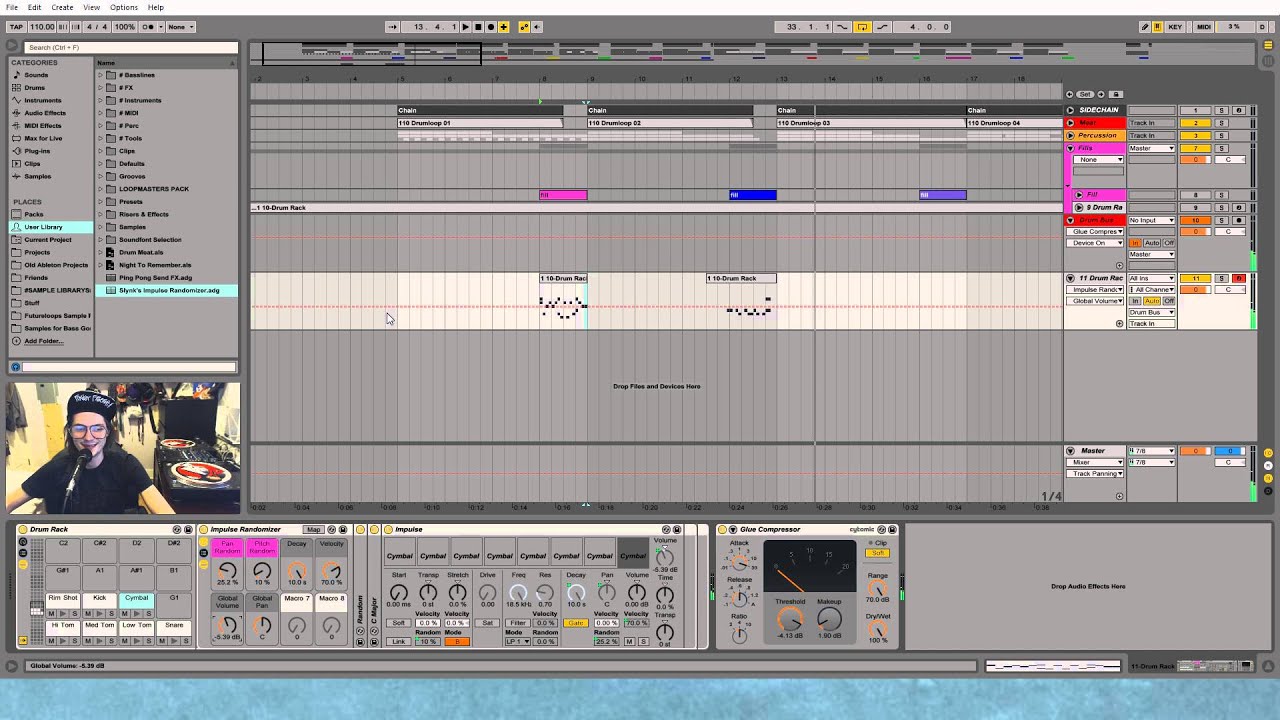The image size is (1280, 720).
Task: Open the Options menu
Action: 124,7
